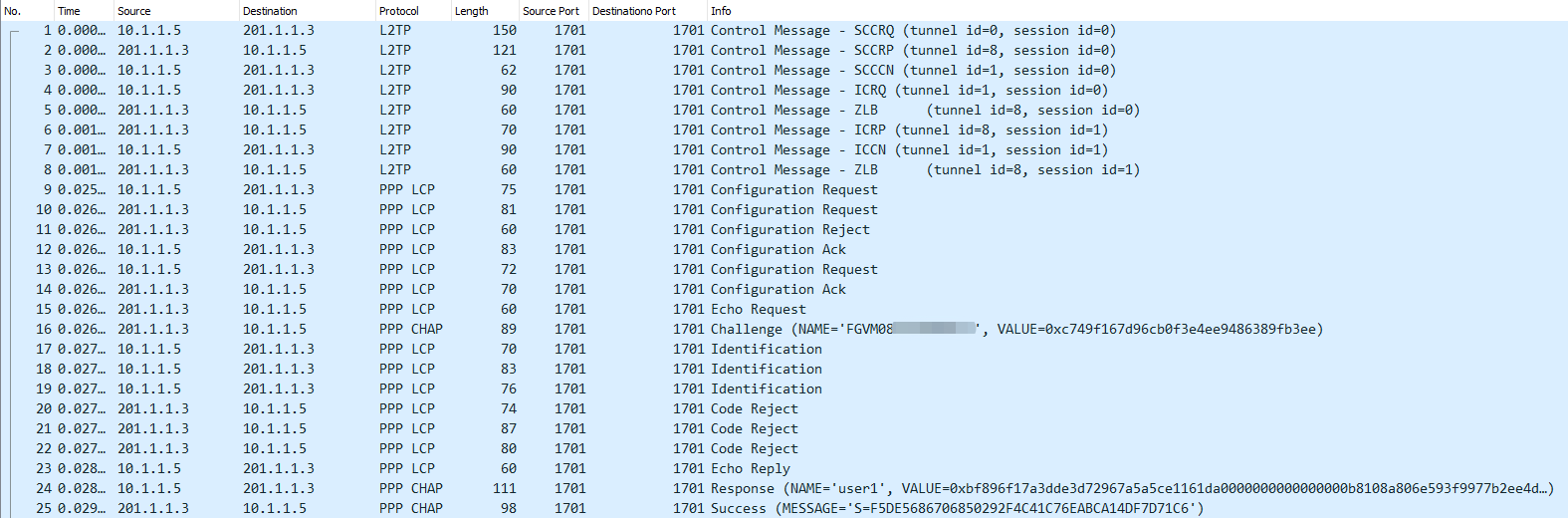Sort packets by the No. column header

[13, 11]
